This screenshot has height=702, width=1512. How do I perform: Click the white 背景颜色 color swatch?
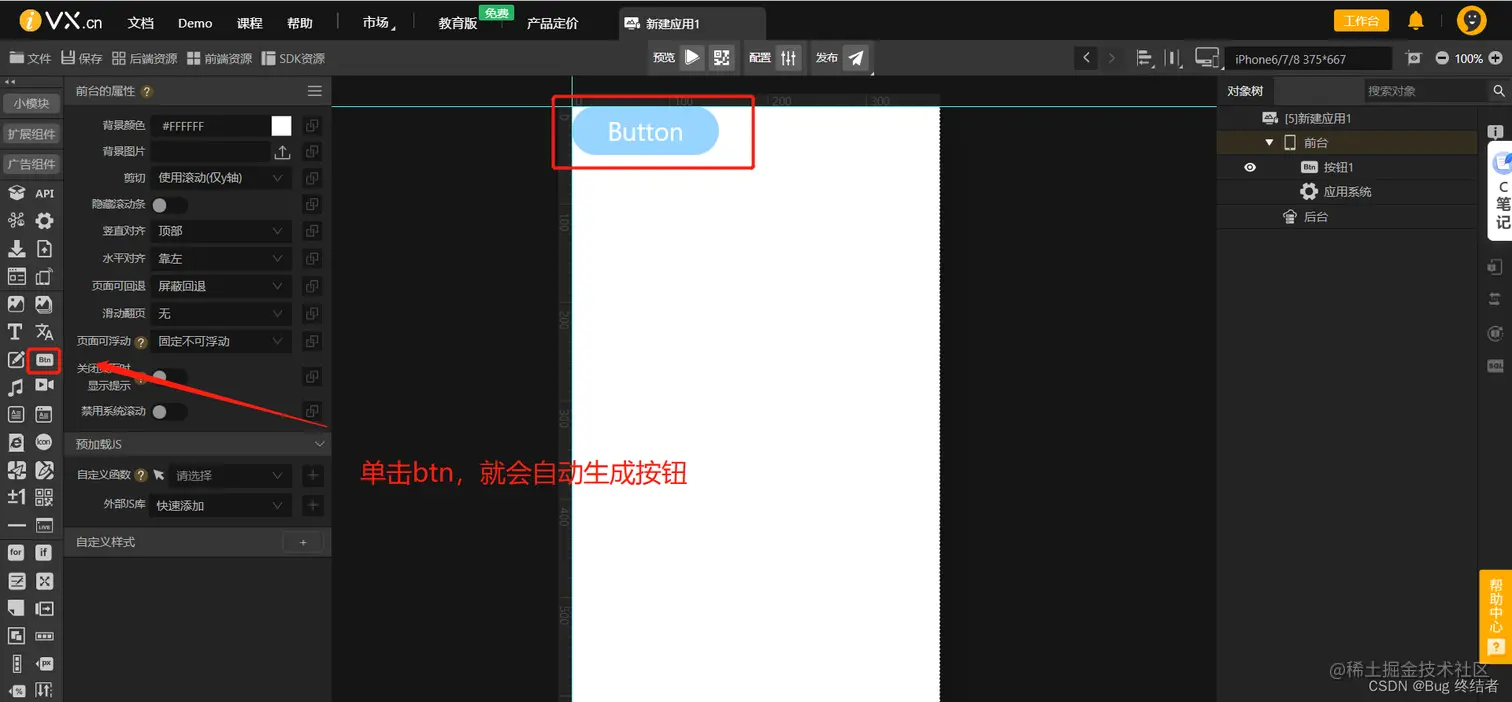[280, 125]
